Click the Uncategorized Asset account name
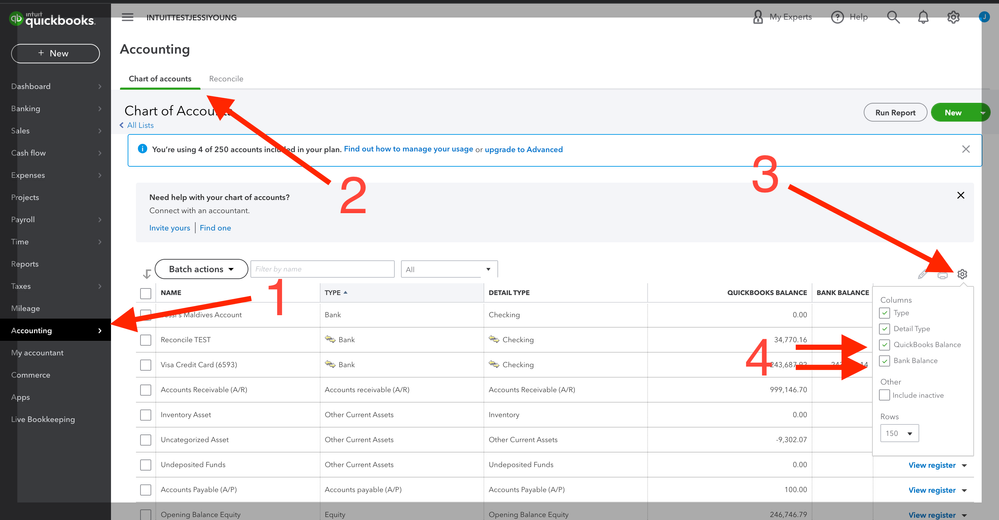Screen dimensions: 999x520 (194, 440)
